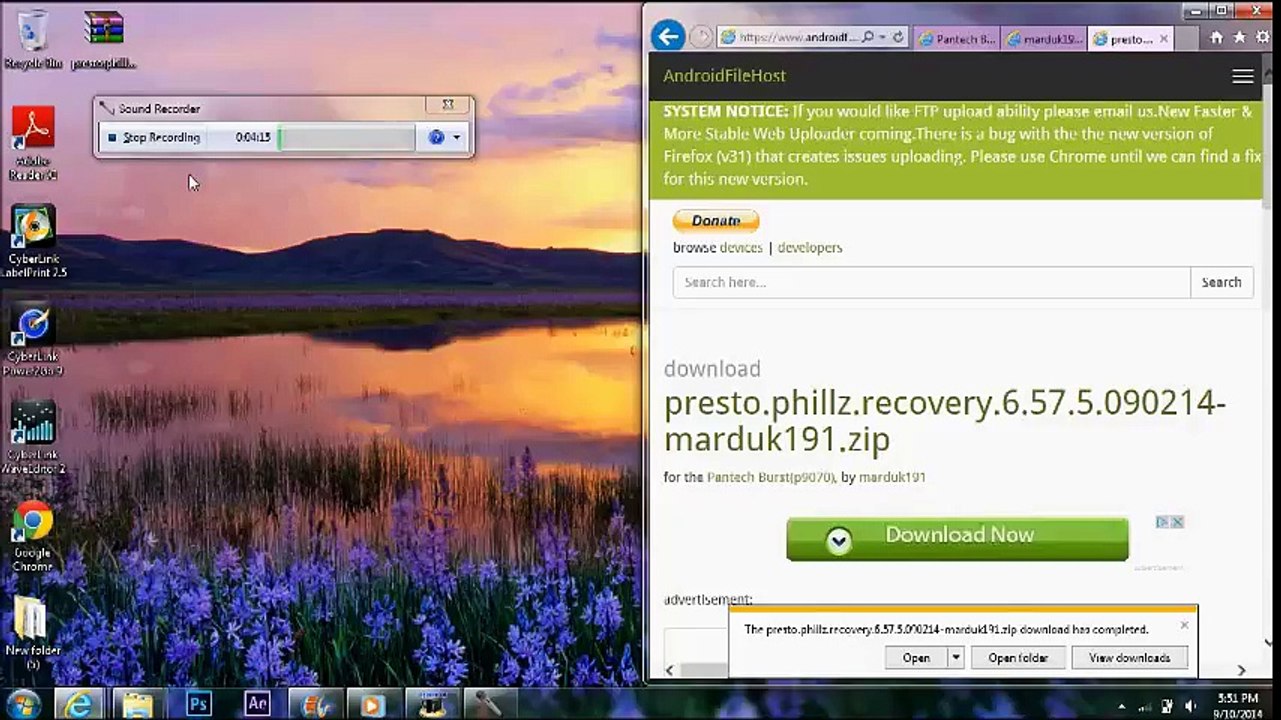Go back in Internet Explorer
The width and height of the screenshot is (1281, 720).
[x=668, y=37]
